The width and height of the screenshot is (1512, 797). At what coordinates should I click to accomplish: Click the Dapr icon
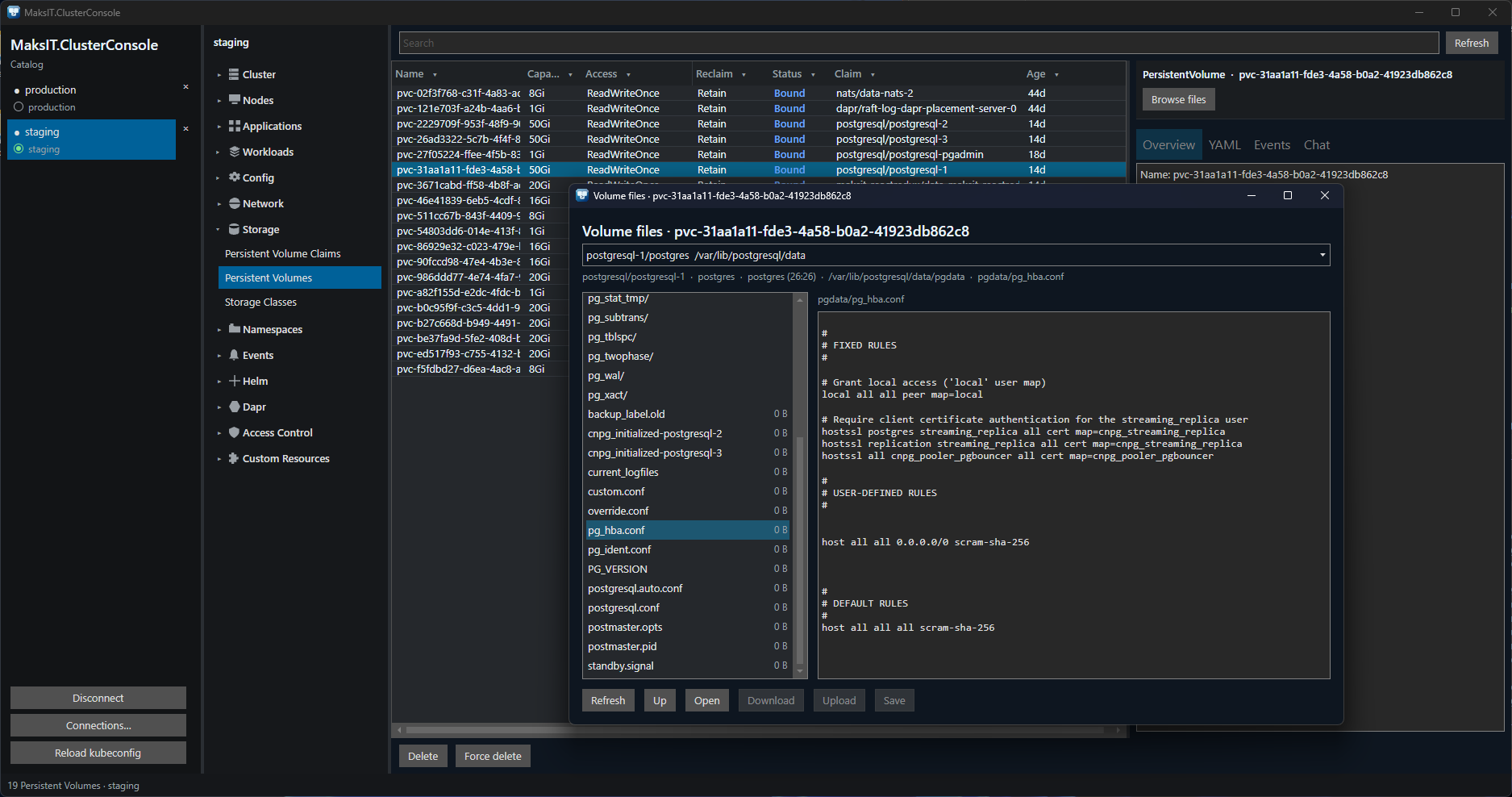pos(235,407)
